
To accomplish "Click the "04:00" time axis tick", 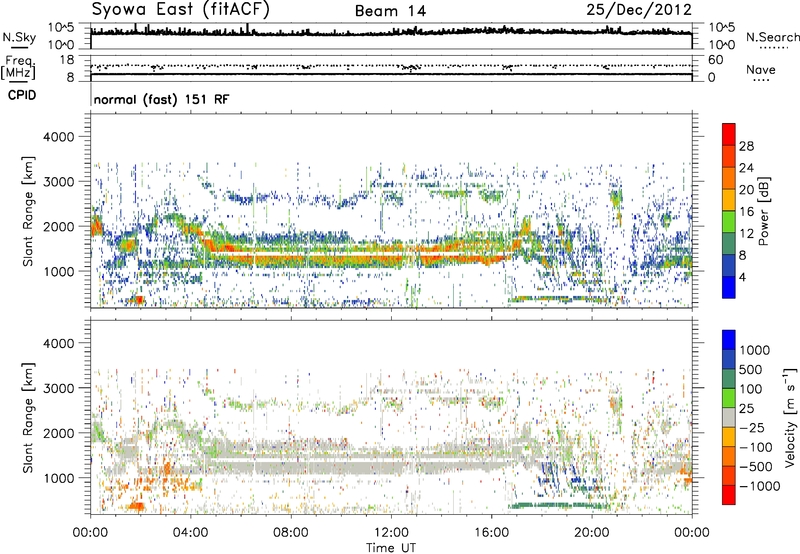I will (x=190, y=533).
